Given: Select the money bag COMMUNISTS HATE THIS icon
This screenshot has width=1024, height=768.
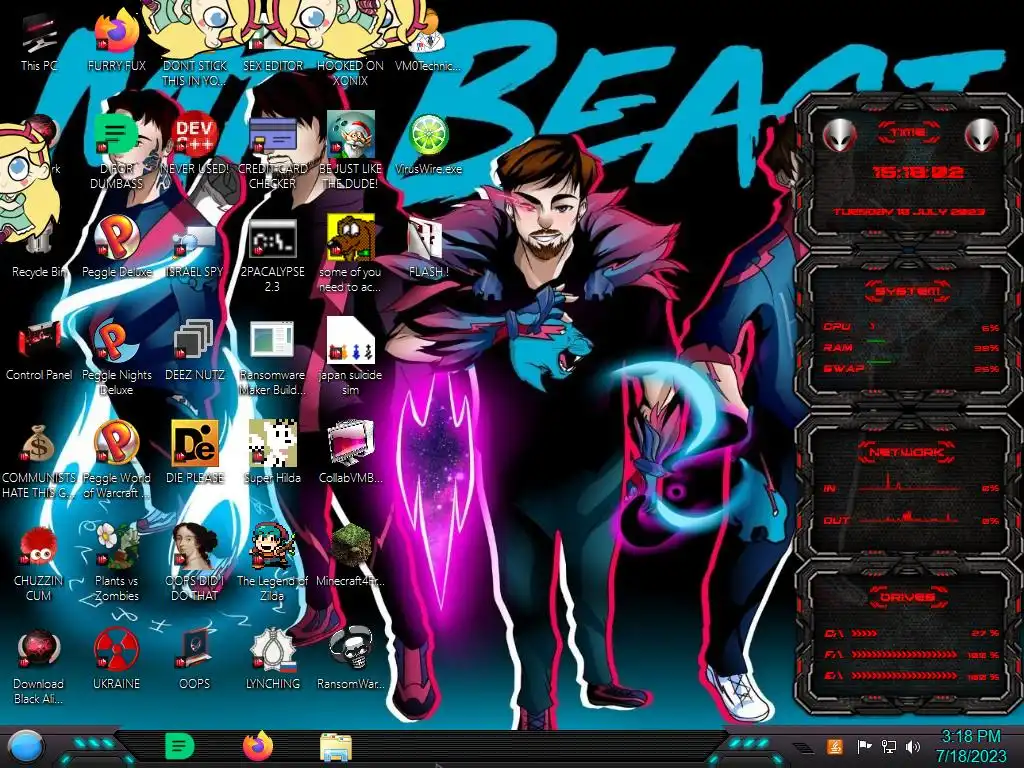Looking at the screenshot, I should (x=39, y=460).
